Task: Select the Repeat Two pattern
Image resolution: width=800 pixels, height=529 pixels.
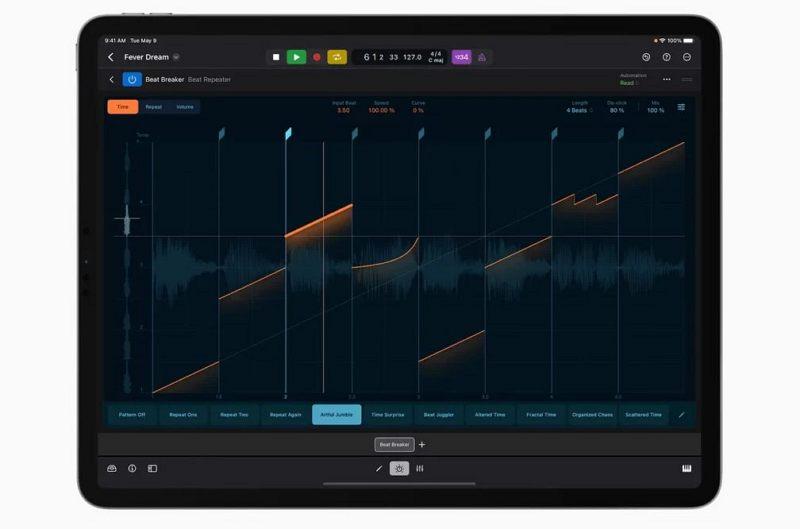Action: [234, 415]
